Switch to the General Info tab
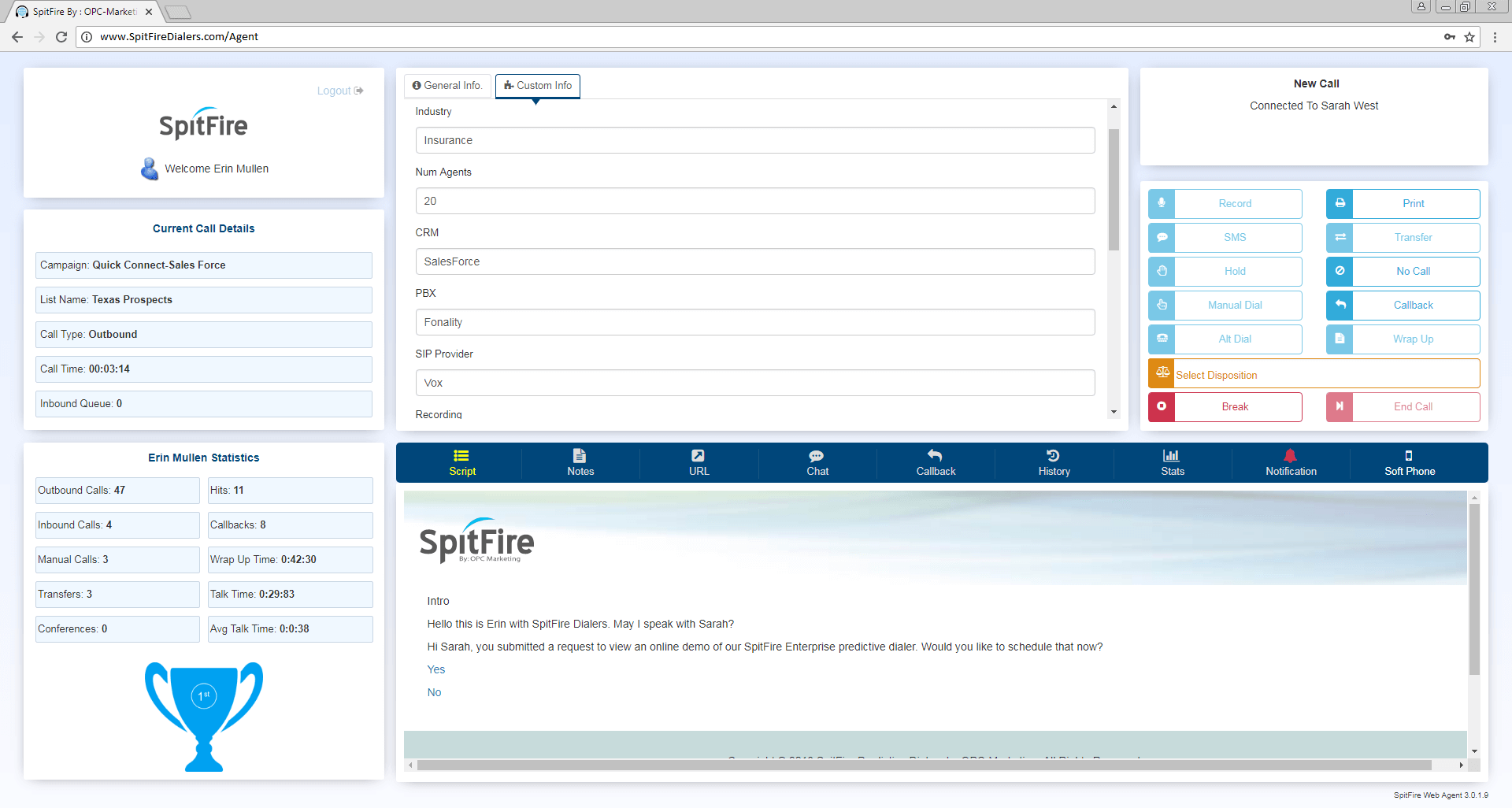 click(447, 86)
